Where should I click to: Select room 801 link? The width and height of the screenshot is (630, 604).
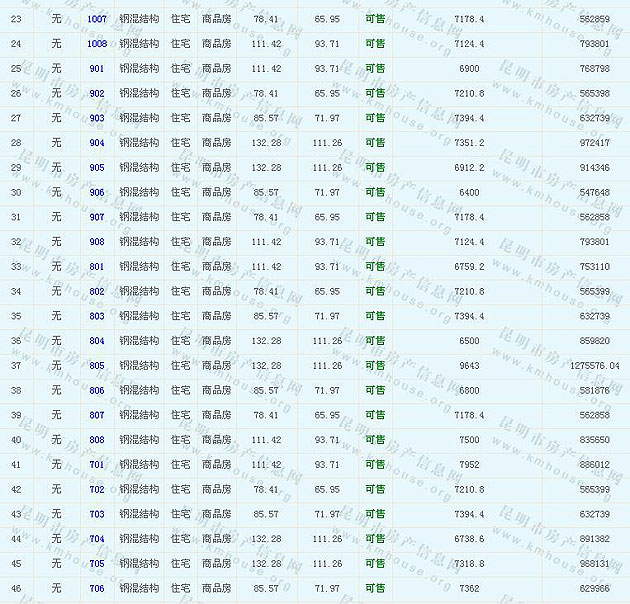pyautogui.click(x=97, y=267)
